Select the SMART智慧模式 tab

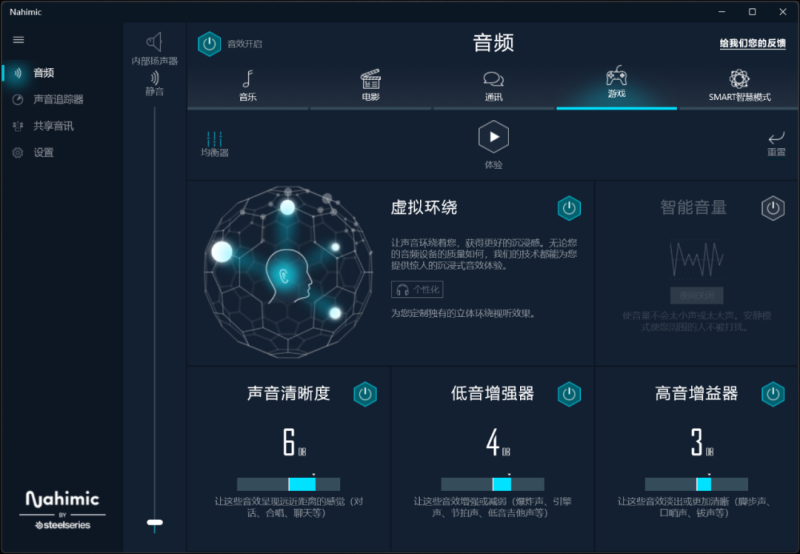[x=739, y=85]
